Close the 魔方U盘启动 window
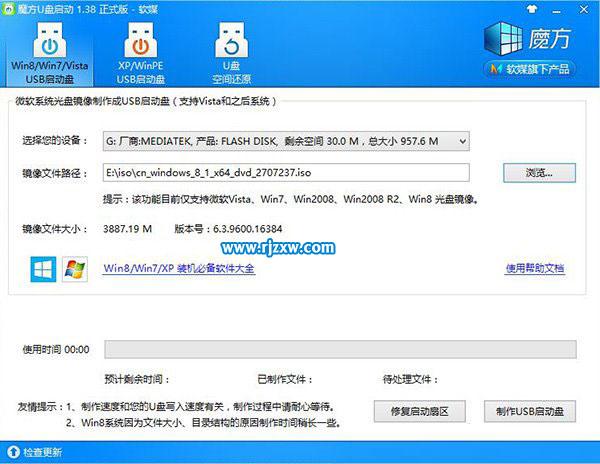This screenshot has height=464, width=600. coord(584,9)
